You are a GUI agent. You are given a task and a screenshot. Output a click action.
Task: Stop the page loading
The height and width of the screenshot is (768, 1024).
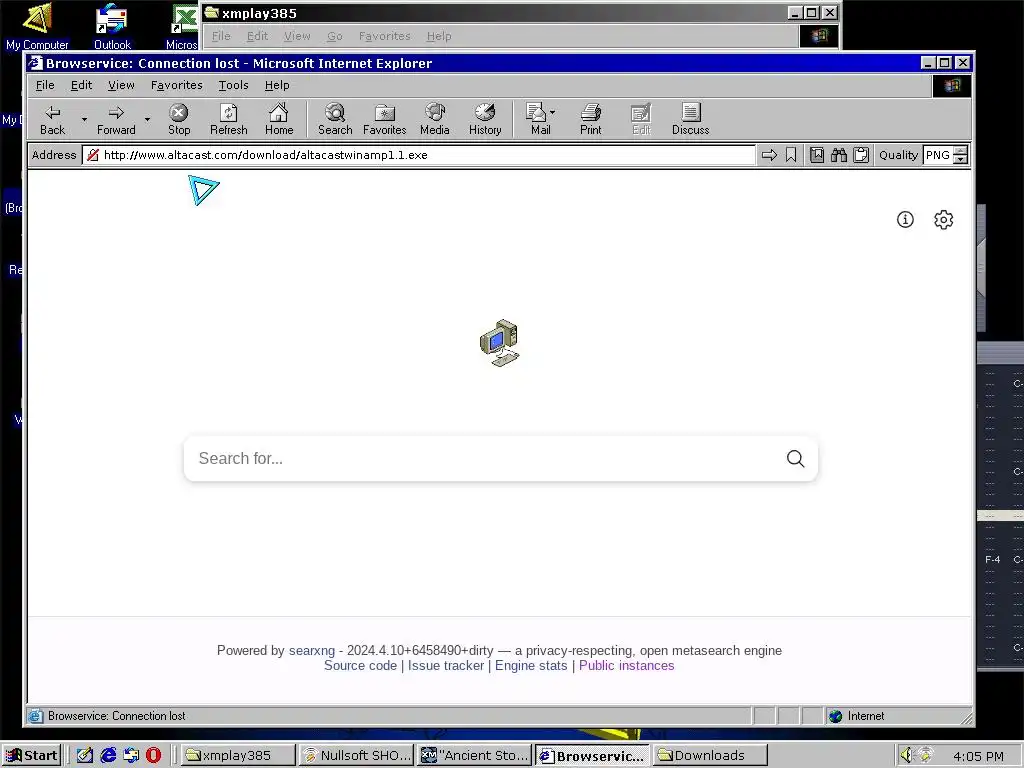[x=179, y=120]
